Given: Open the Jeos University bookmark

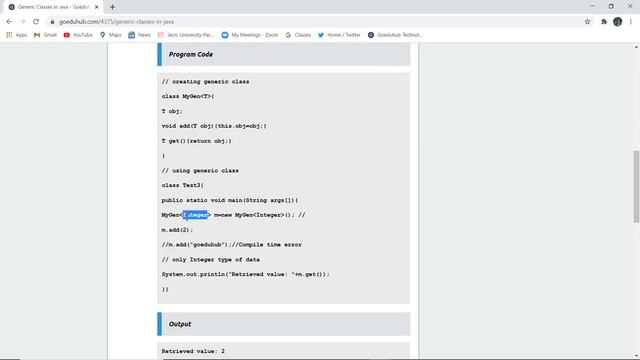Looking at the screenshot, I should [186, 35].
